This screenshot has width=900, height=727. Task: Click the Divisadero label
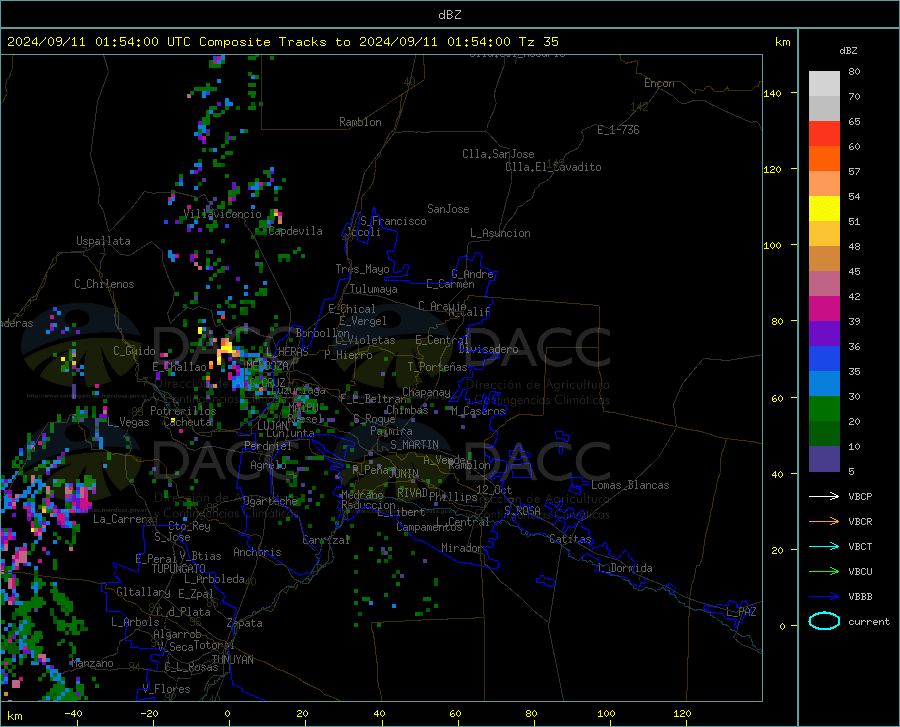pos(488,349)
